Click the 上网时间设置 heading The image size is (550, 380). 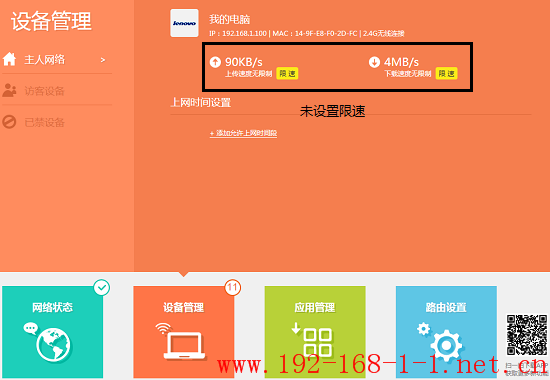(201, 102)
